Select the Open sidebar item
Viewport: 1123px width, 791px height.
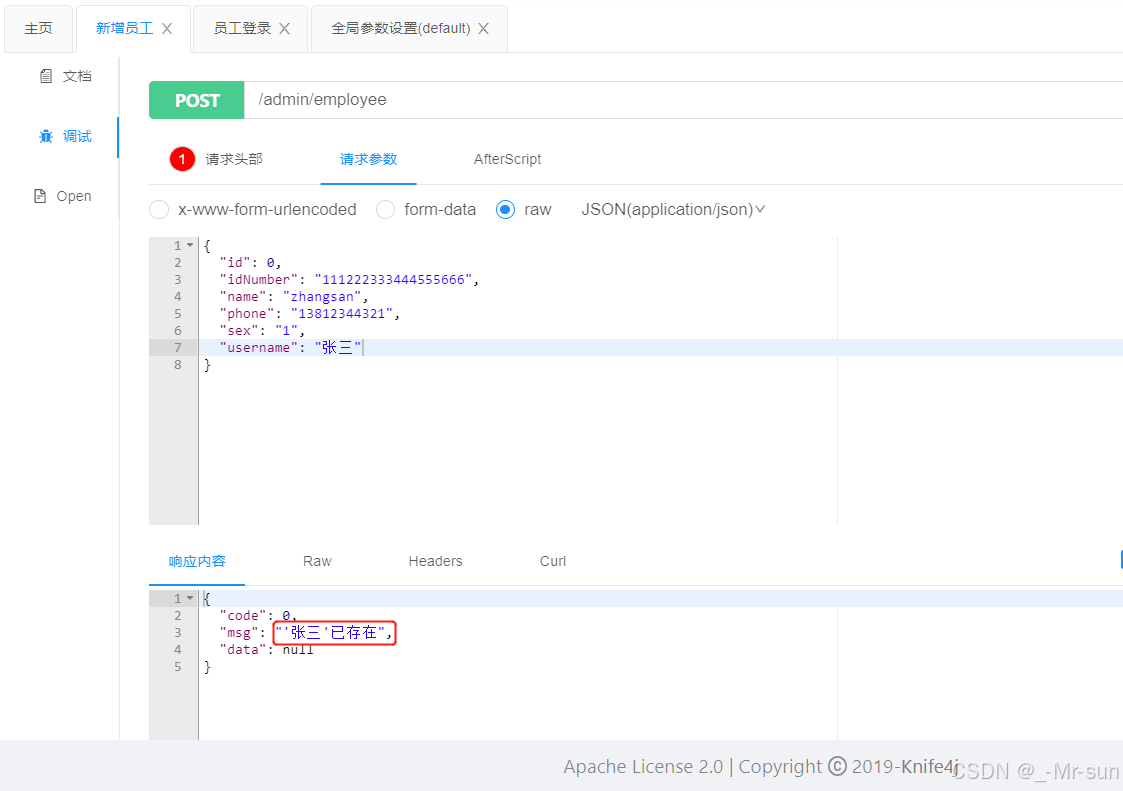click(x=63, y=196)
